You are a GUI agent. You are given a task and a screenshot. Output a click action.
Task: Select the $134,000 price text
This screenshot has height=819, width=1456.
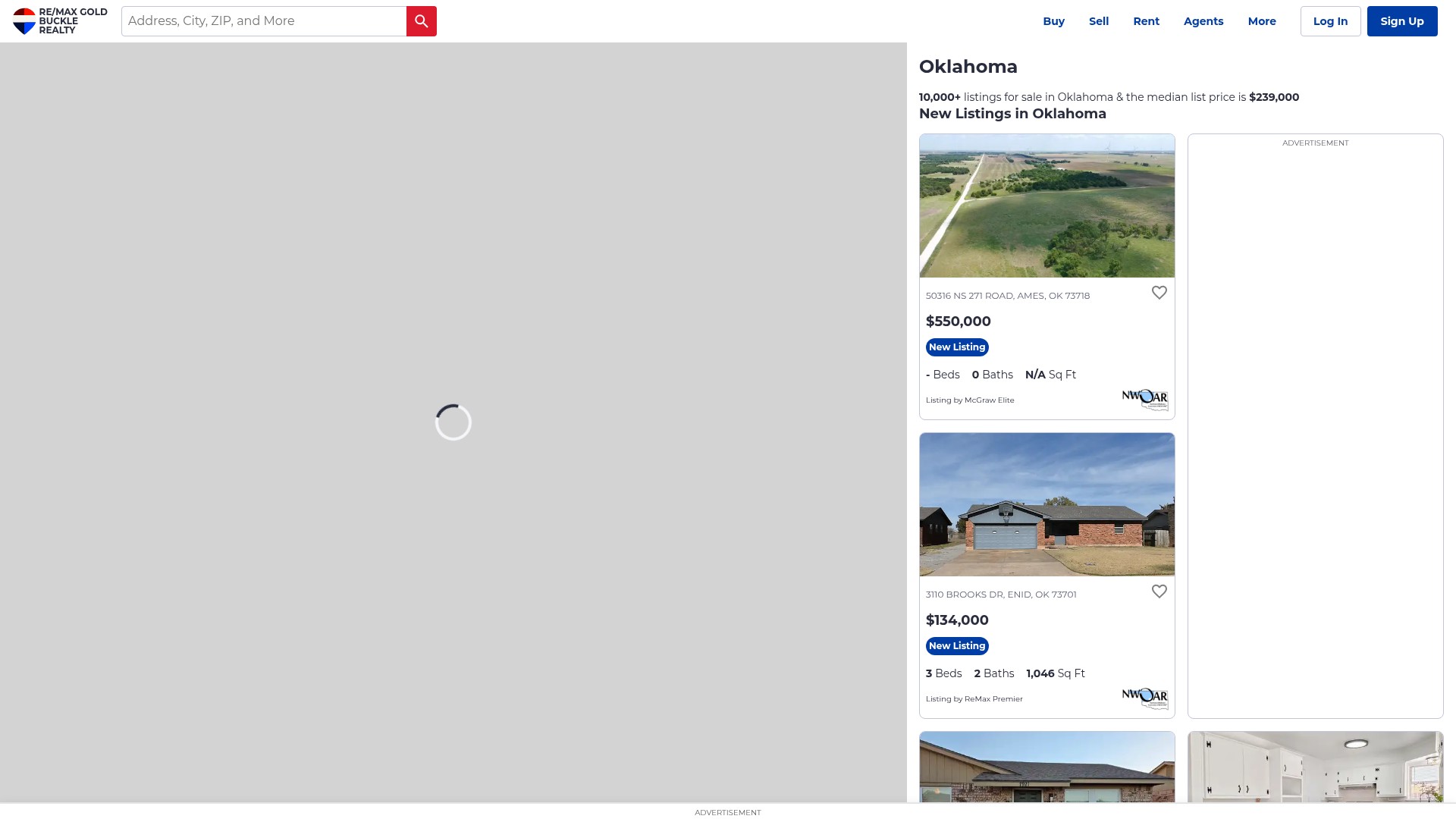click(x=957, y=620)
